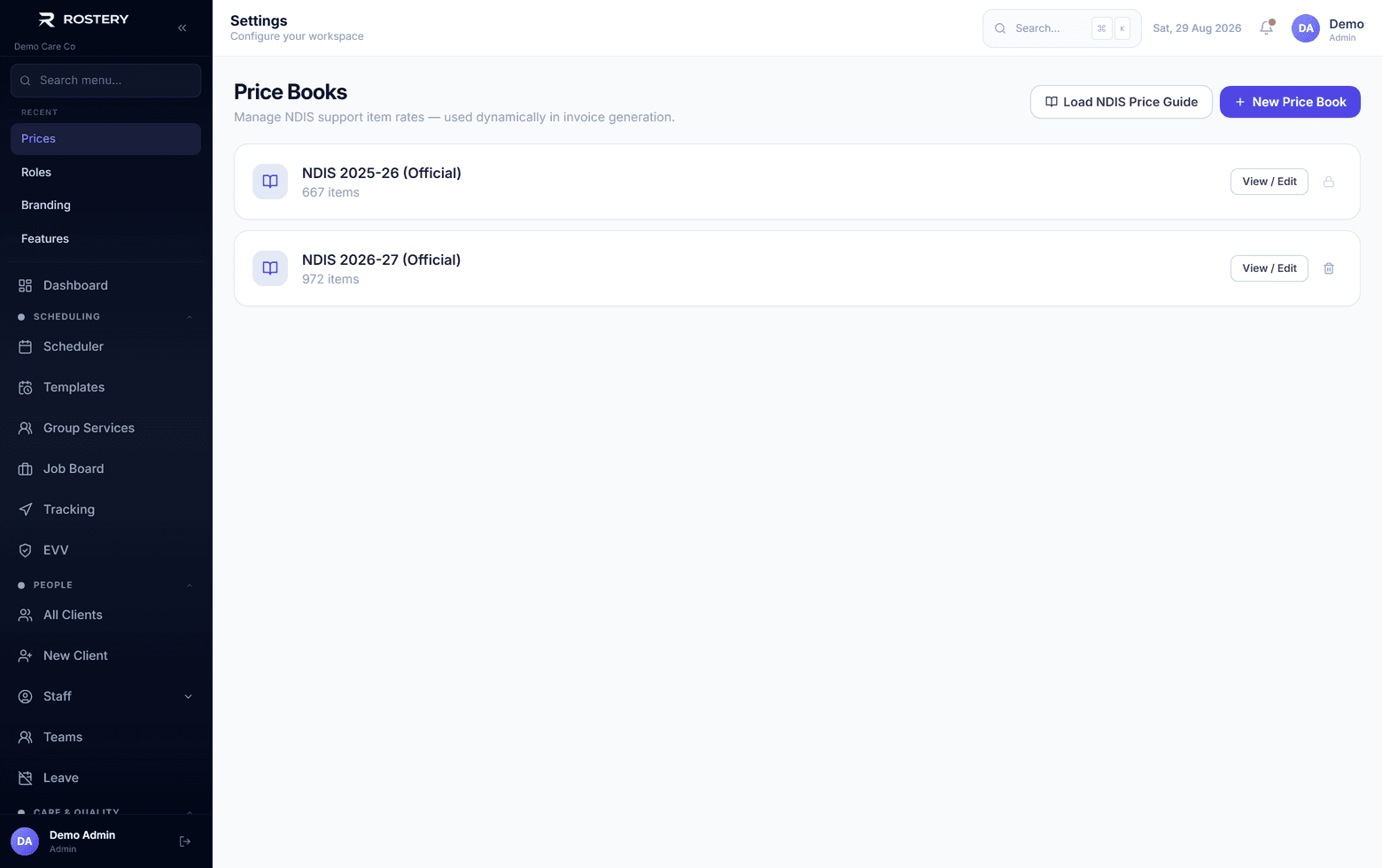View / Edit the NDIS 2025-26 price book

1269,182
